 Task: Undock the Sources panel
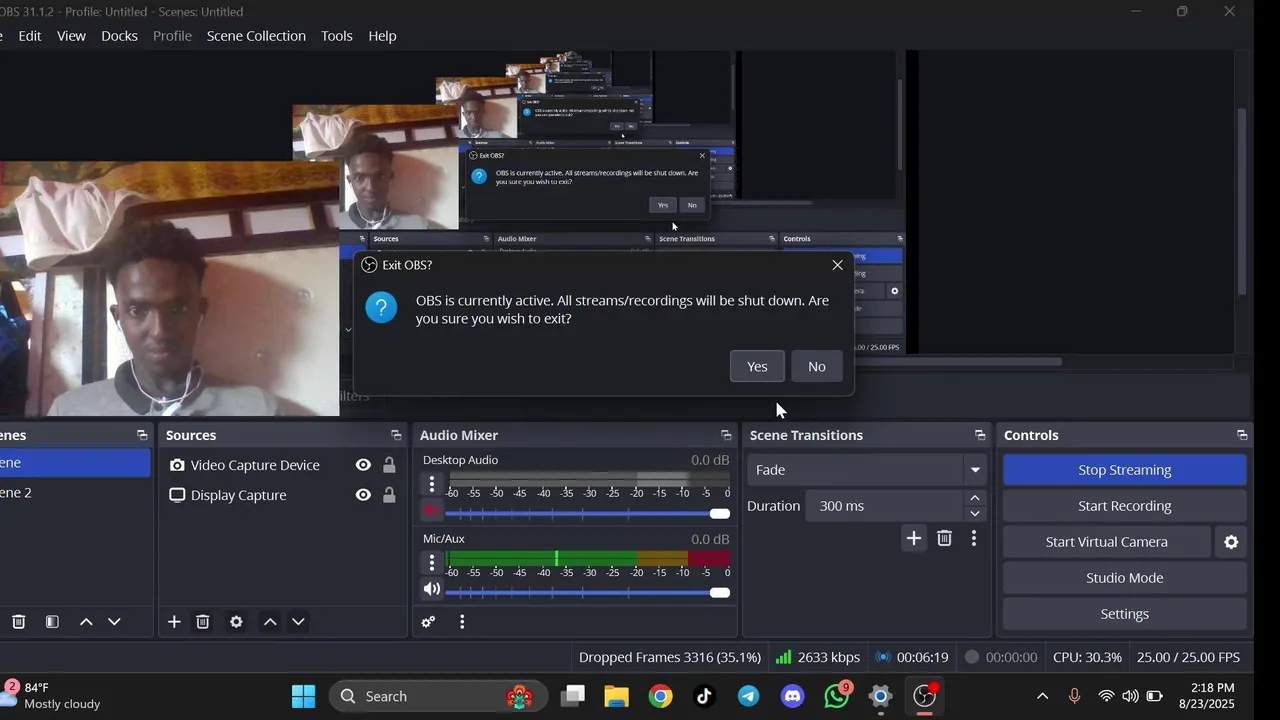pyautogui.click(x=396, y=435)
